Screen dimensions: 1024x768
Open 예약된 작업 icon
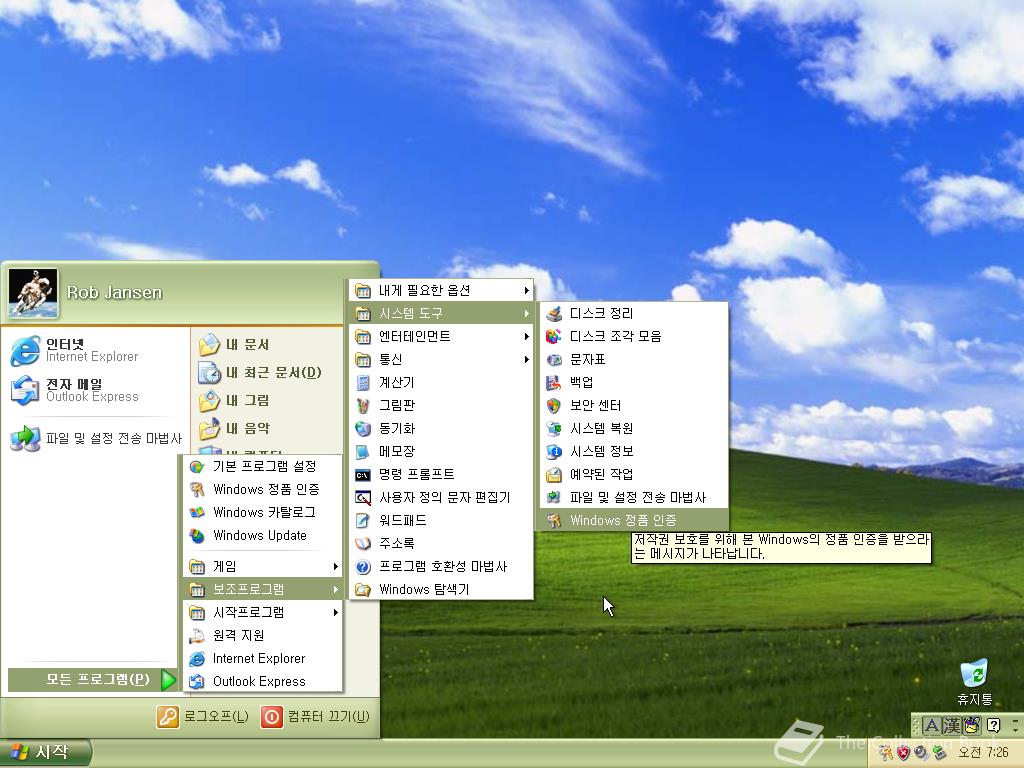pyautogui.click(x=554, y=474)
